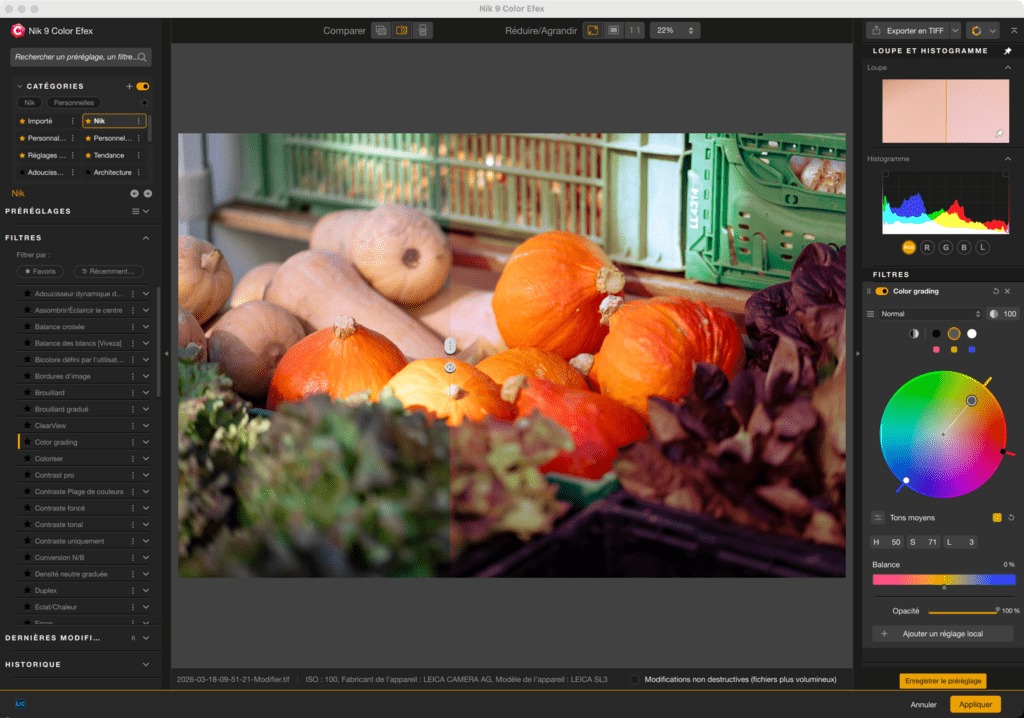Select the shadows black circle icon
The height and width of the screenshot is (718, 1024).
pos(936,334)
